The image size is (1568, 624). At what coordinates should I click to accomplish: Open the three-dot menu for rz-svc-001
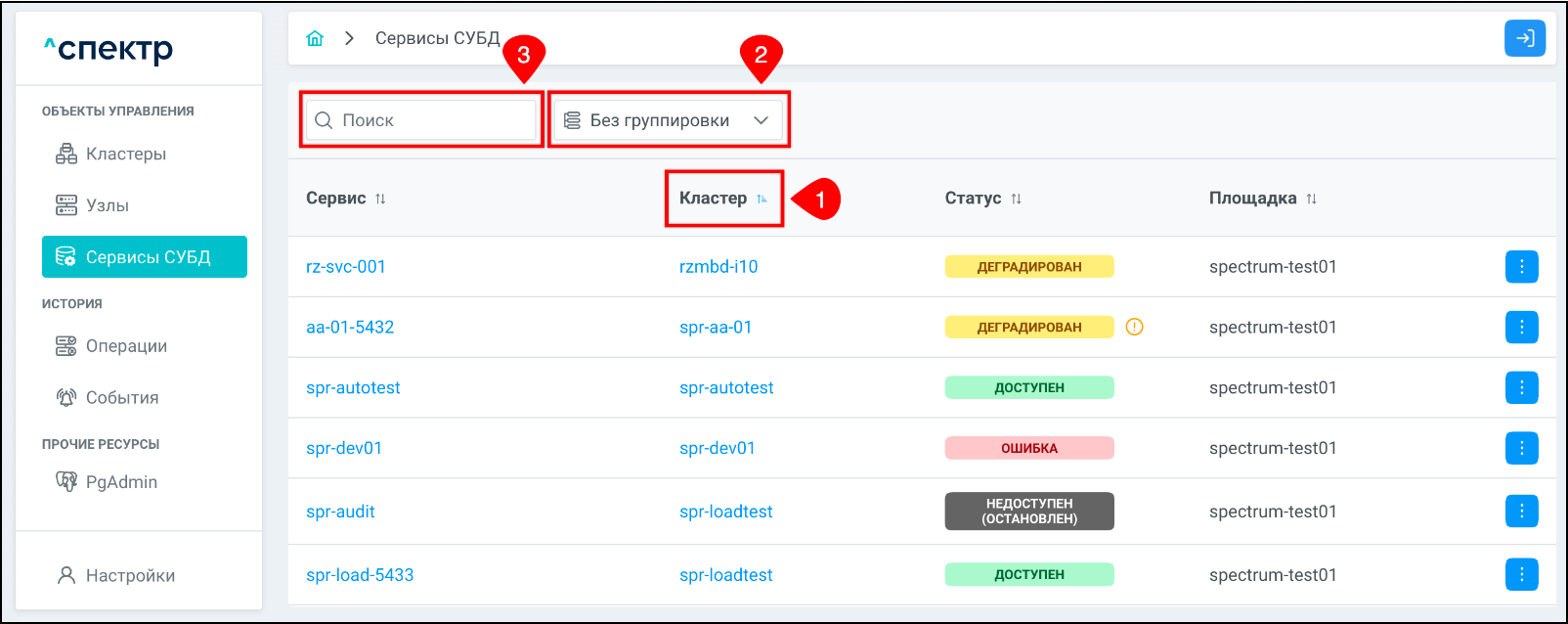pyautogui.click(x=1521, y=266)
